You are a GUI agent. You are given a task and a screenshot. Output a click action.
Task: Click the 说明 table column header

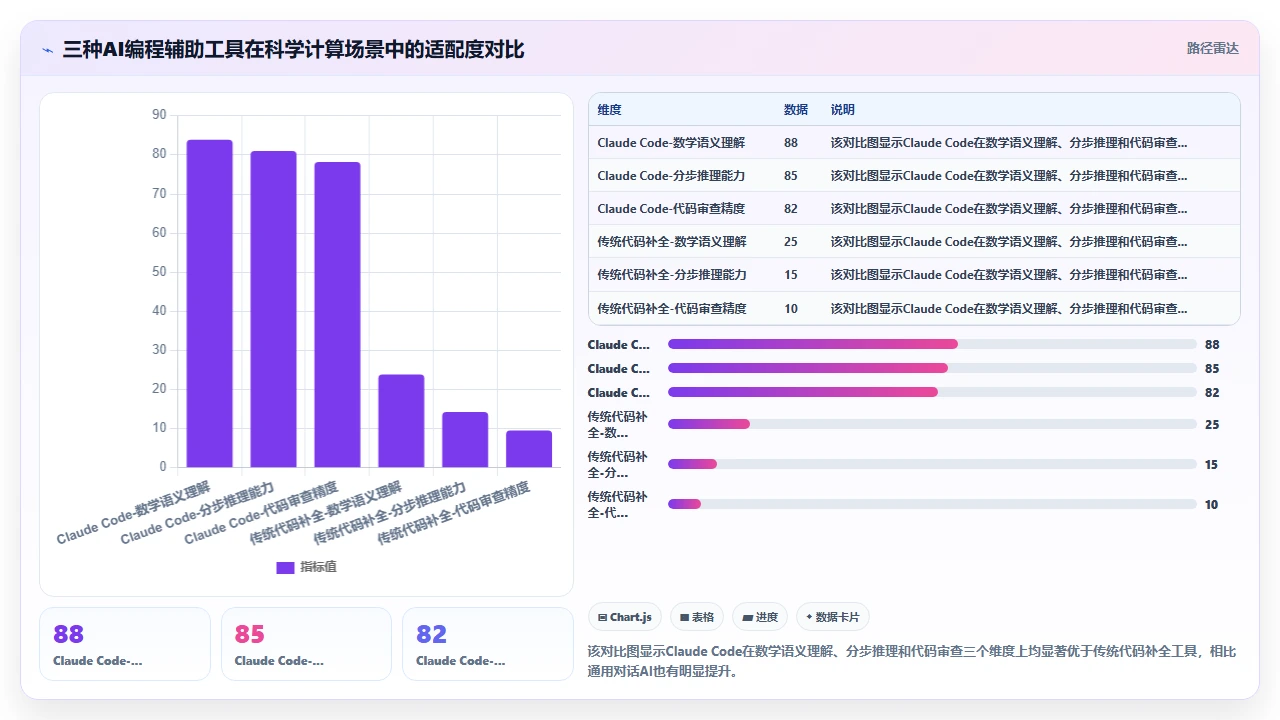(x=843, y=110)
